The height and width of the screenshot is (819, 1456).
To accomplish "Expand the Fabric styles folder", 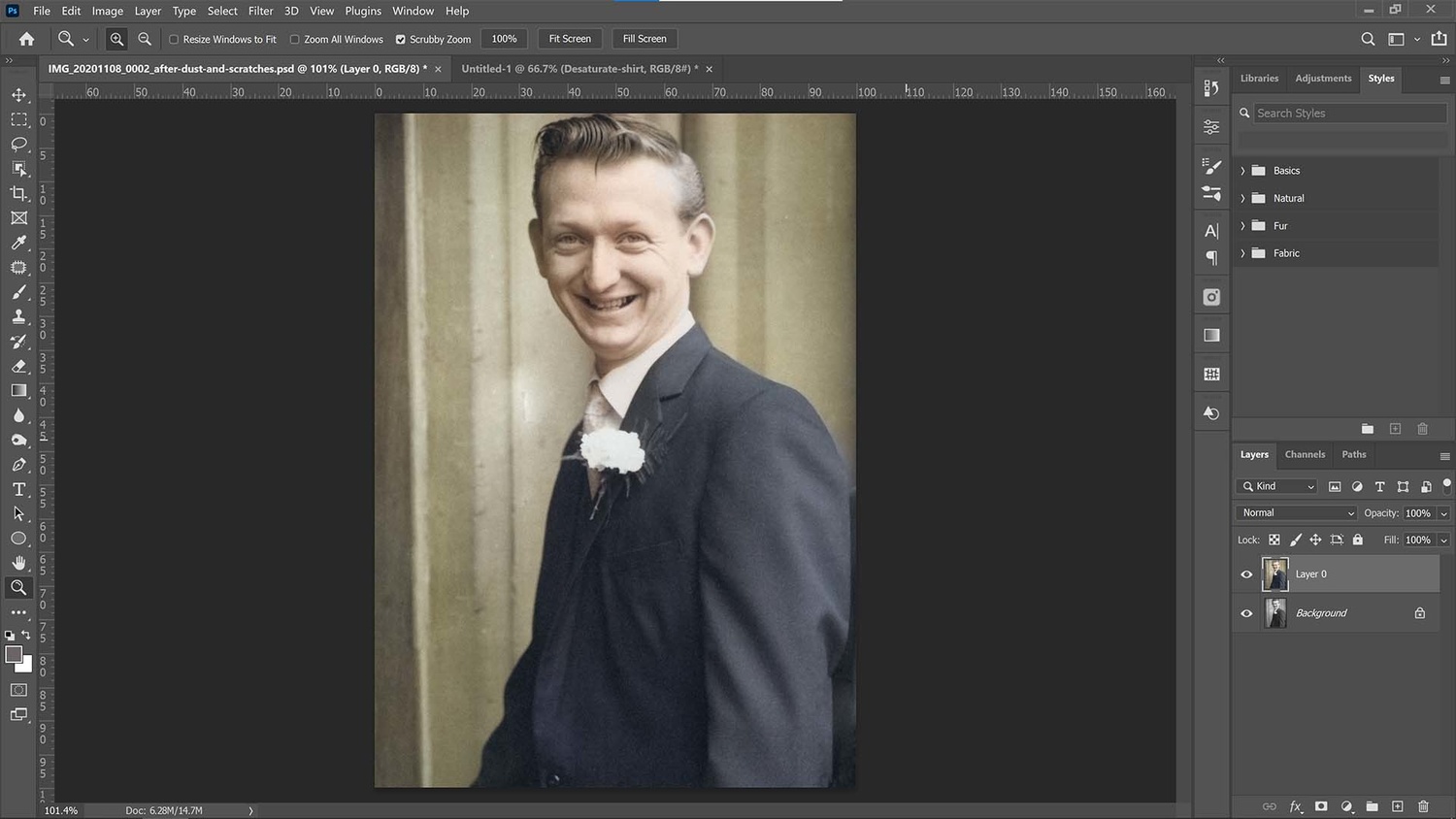I will [1243, 252].
